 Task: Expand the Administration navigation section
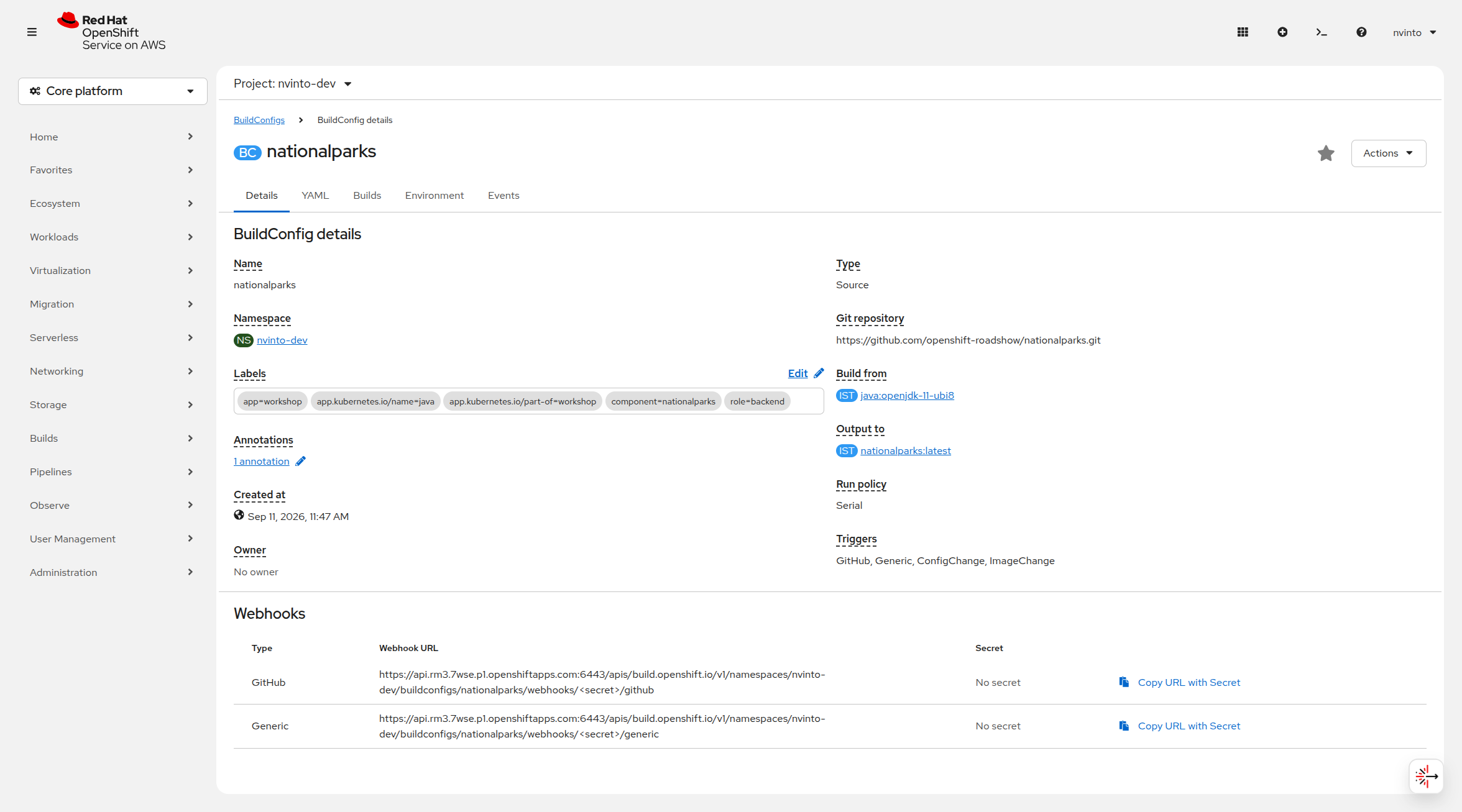pyautogui.click(x=112, y=573)
